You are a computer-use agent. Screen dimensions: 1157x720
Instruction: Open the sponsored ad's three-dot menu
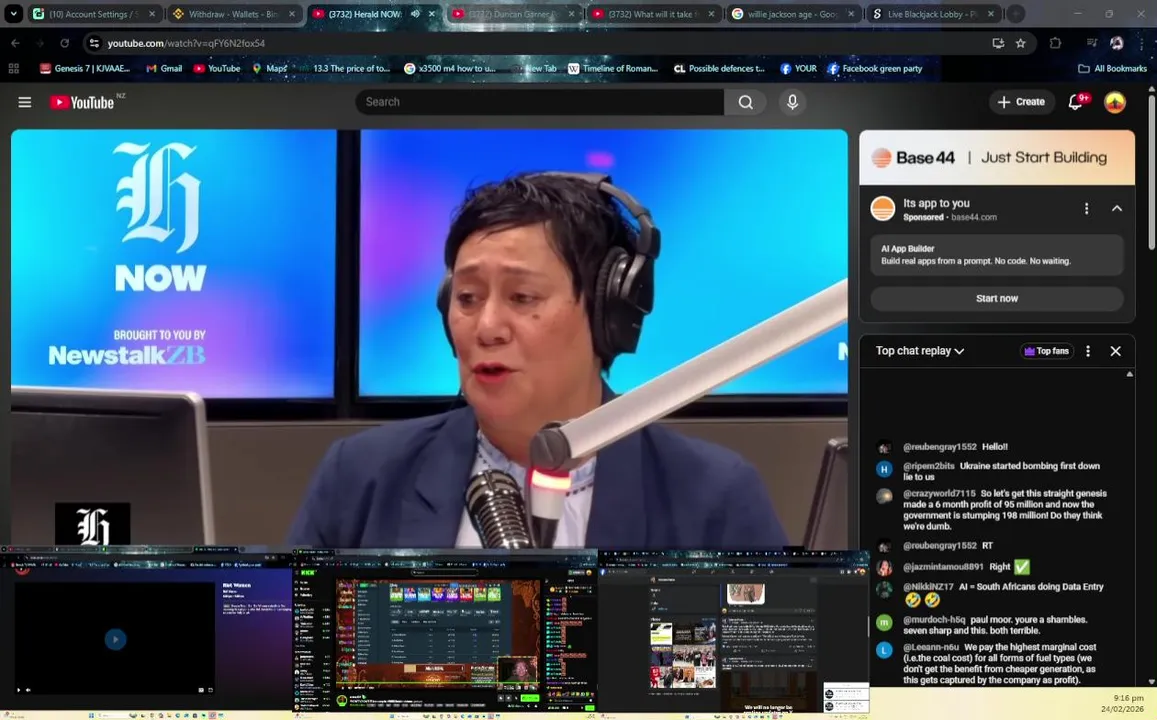pyautogui.click(x=1086, y=209)
